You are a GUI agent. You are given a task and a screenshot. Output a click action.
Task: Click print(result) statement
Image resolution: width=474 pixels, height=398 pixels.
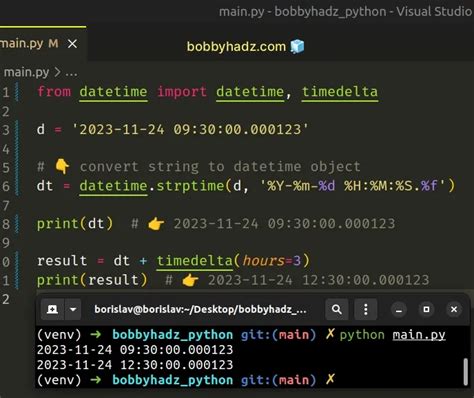tap(92, 280)
